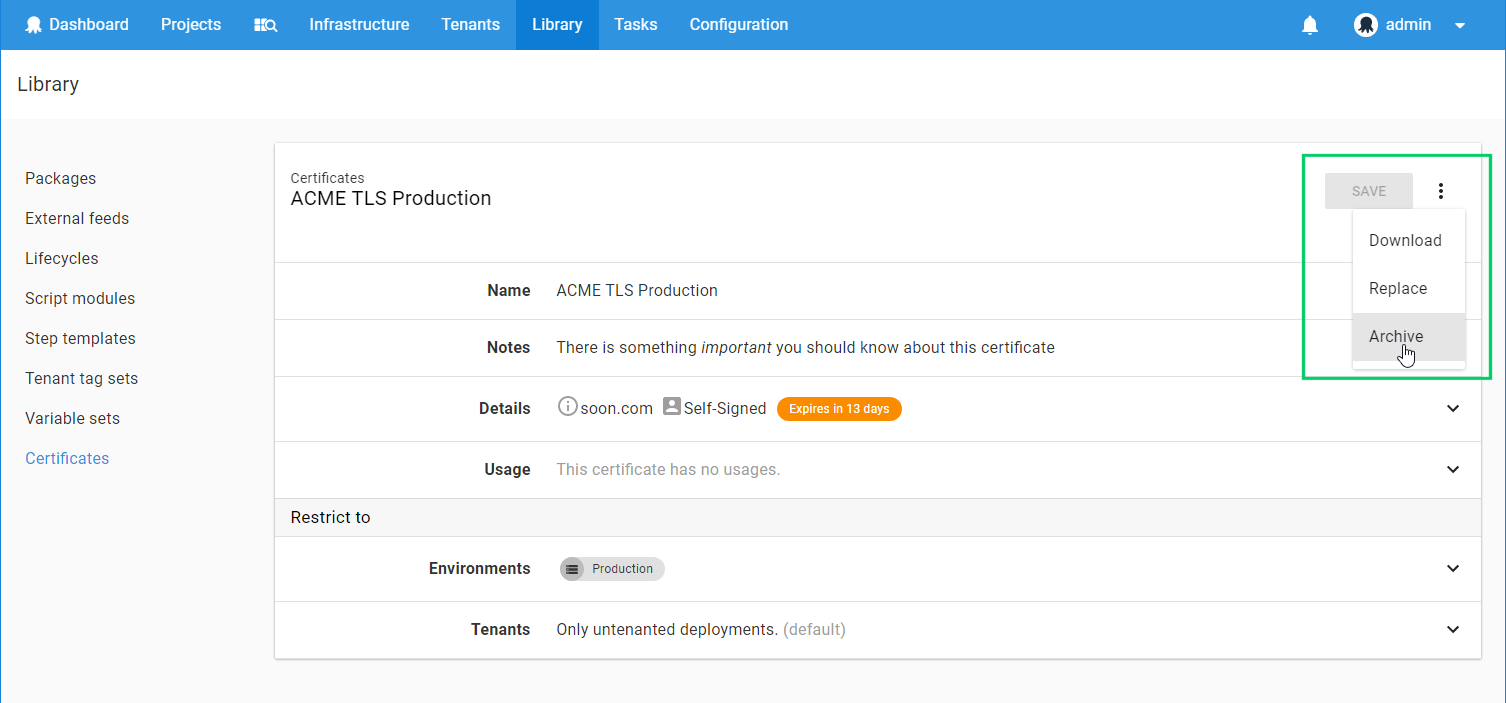Click the info icon beside soon.com
Viewport: 1506px width, 703px height.
(x=567, y=407)
